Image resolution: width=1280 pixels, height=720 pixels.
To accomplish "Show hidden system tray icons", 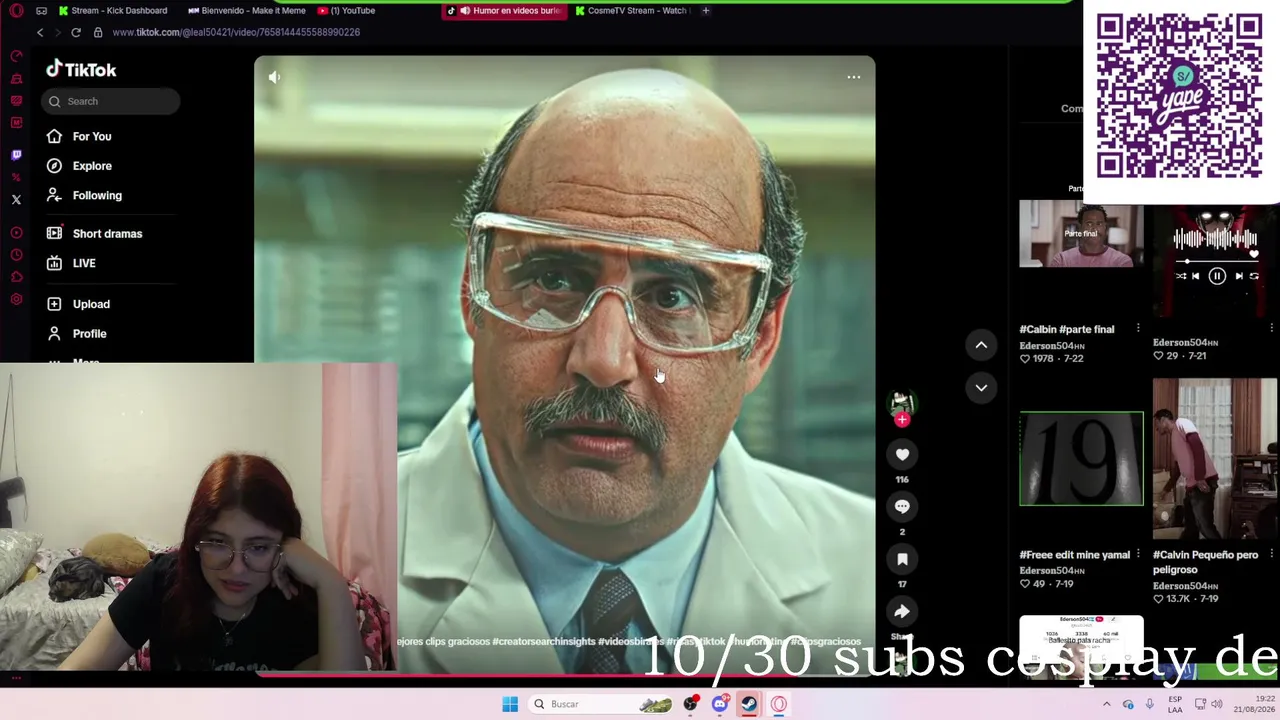I will [x=1106, y=704].
